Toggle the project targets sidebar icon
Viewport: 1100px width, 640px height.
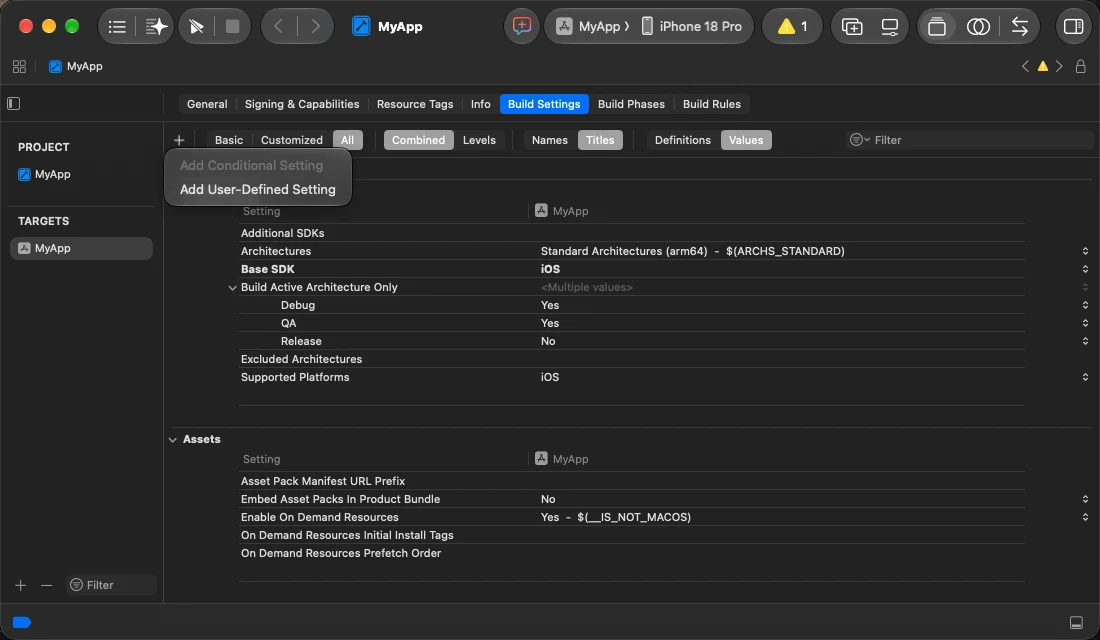13,104
